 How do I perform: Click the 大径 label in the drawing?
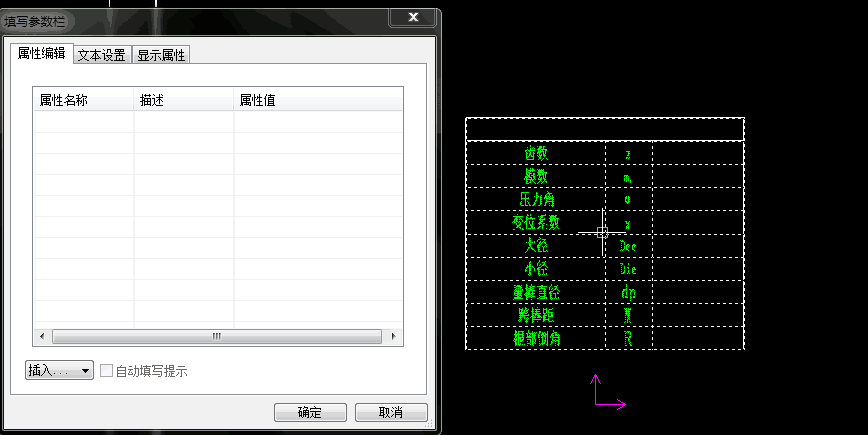pyautogui.click(x=536, y=246)
